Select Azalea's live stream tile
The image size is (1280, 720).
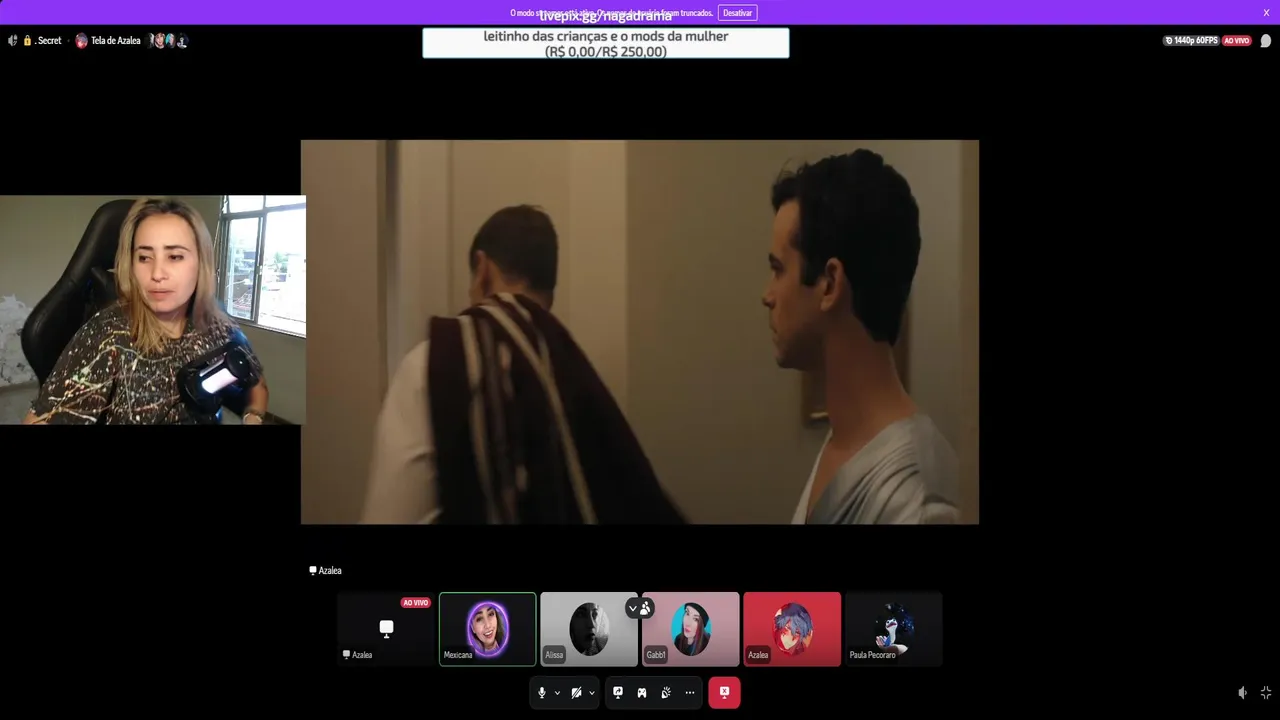[386, 629]
